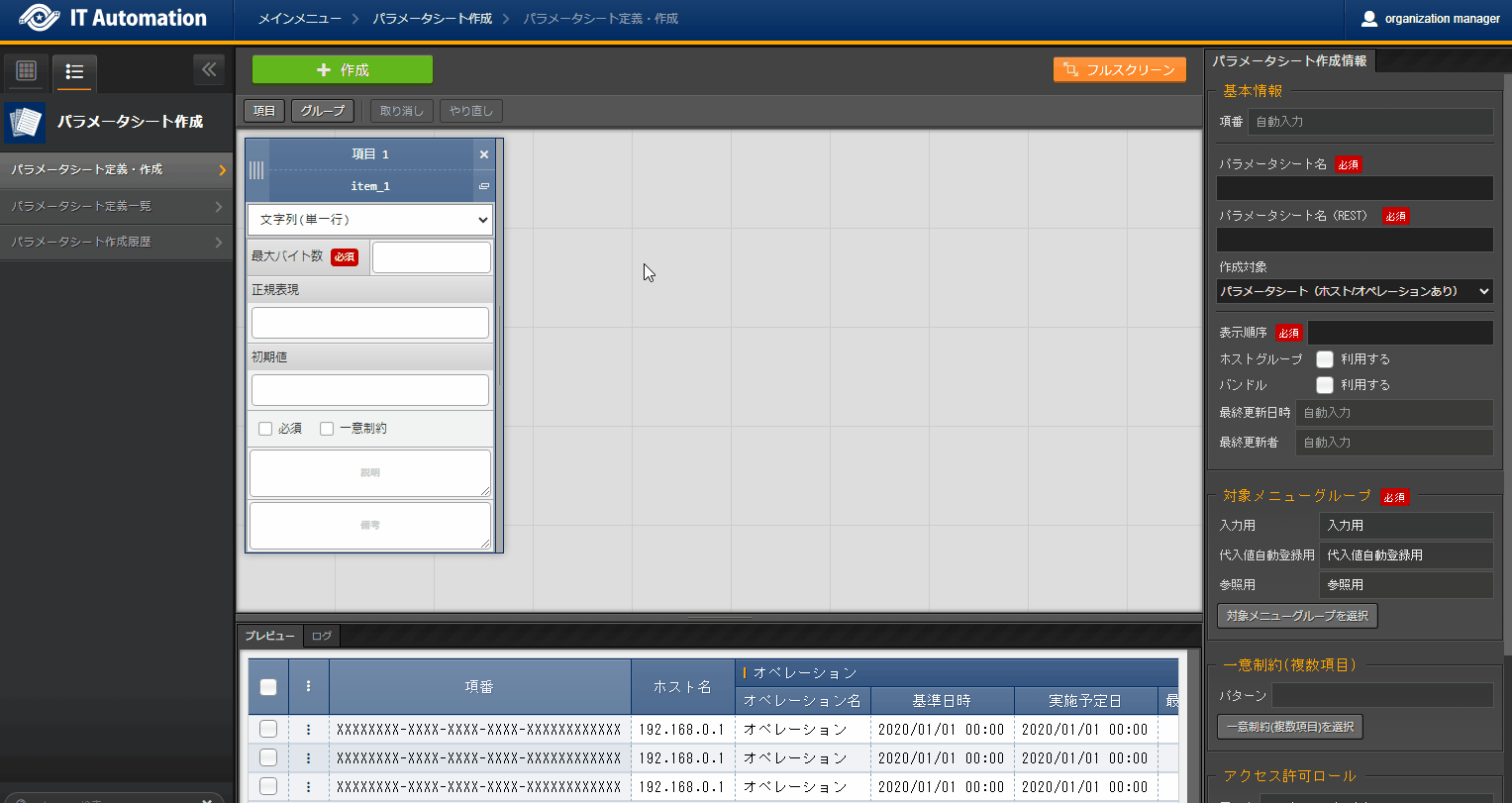Viewport: 1512px width, 803px height.
Task: Click the copy icon beside item_1
Action: 483,186
